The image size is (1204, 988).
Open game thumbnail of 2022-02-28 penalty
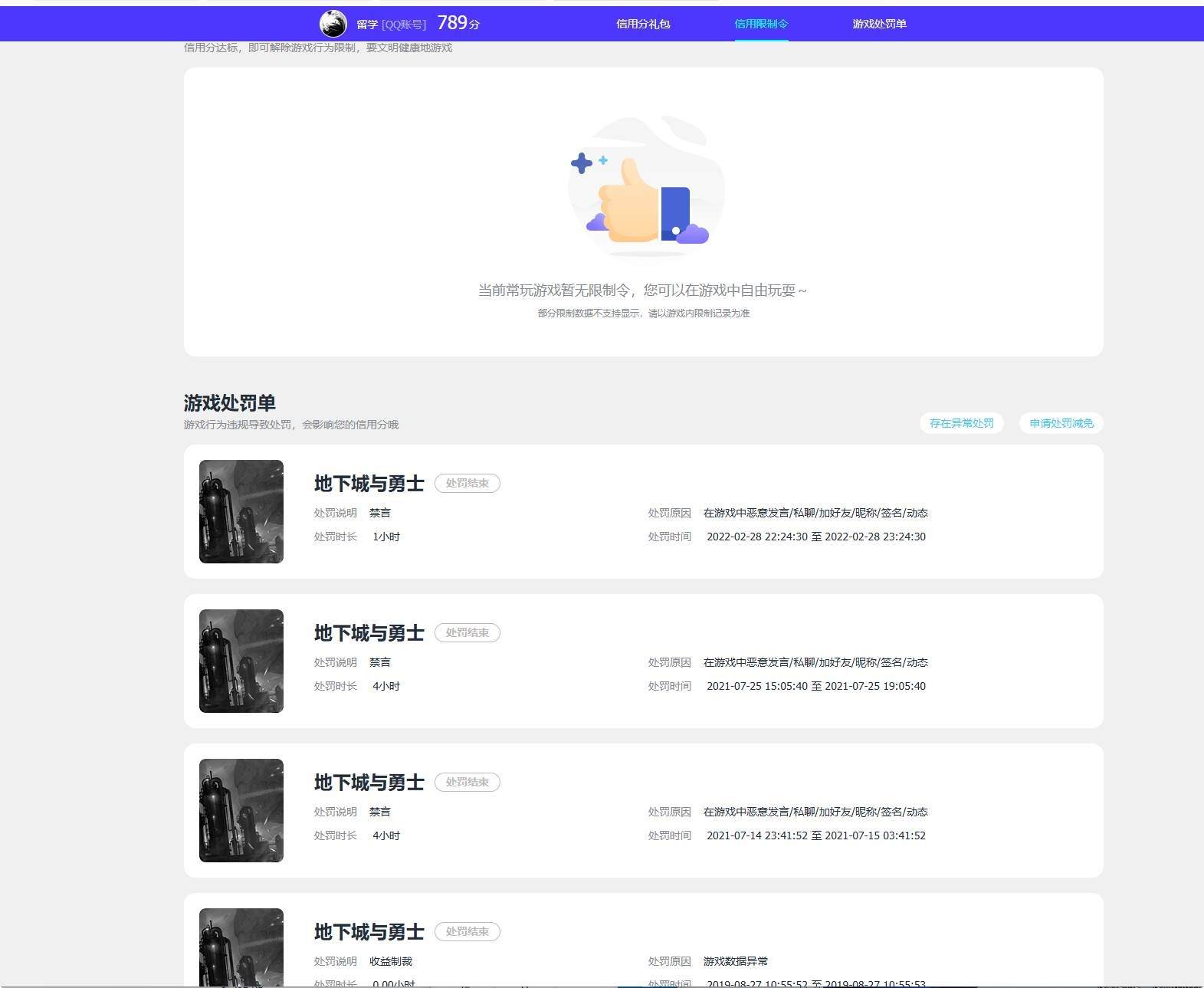[241, 511]
